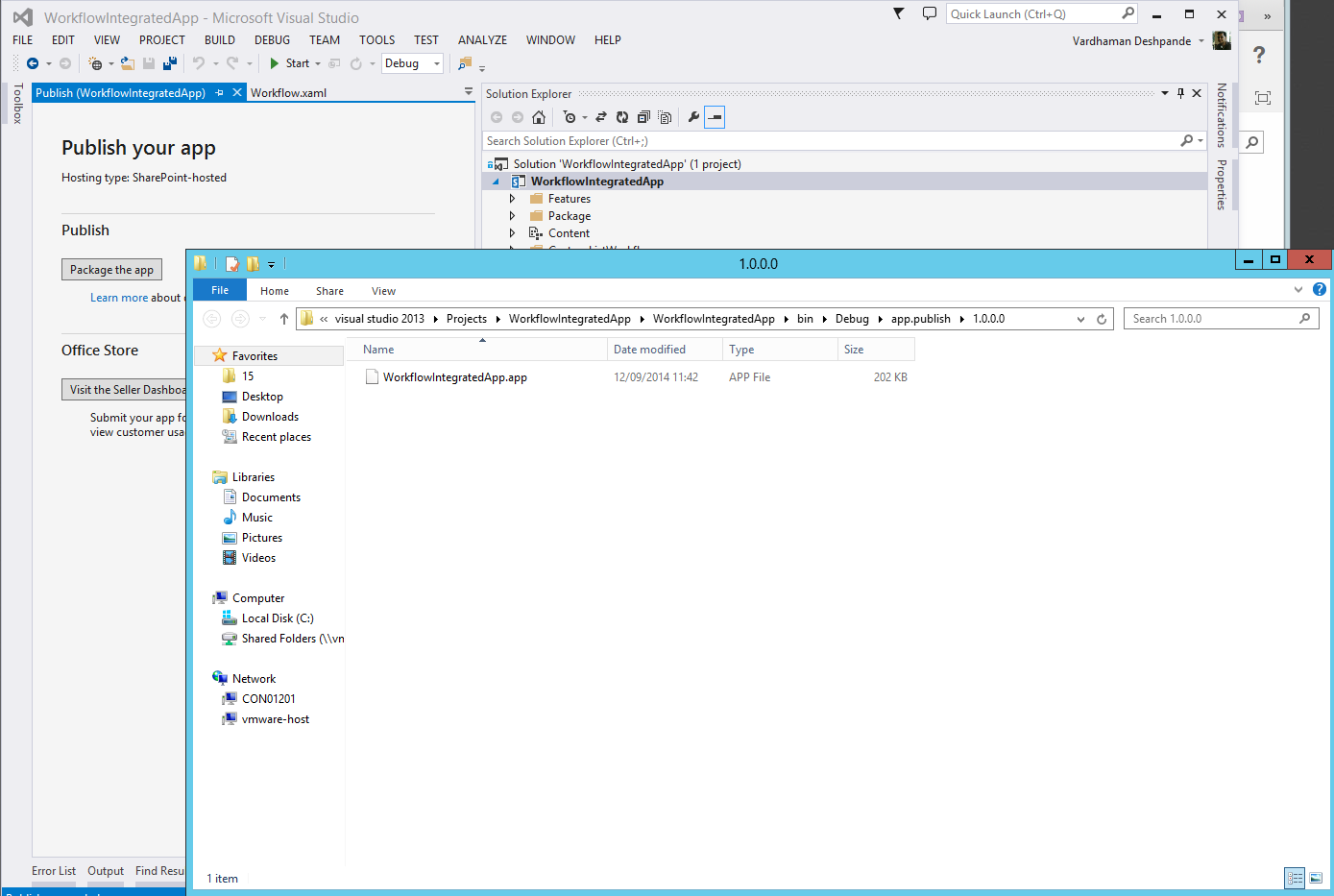Collapse the WorkflowIntegratedApp project node

(496, 182)
